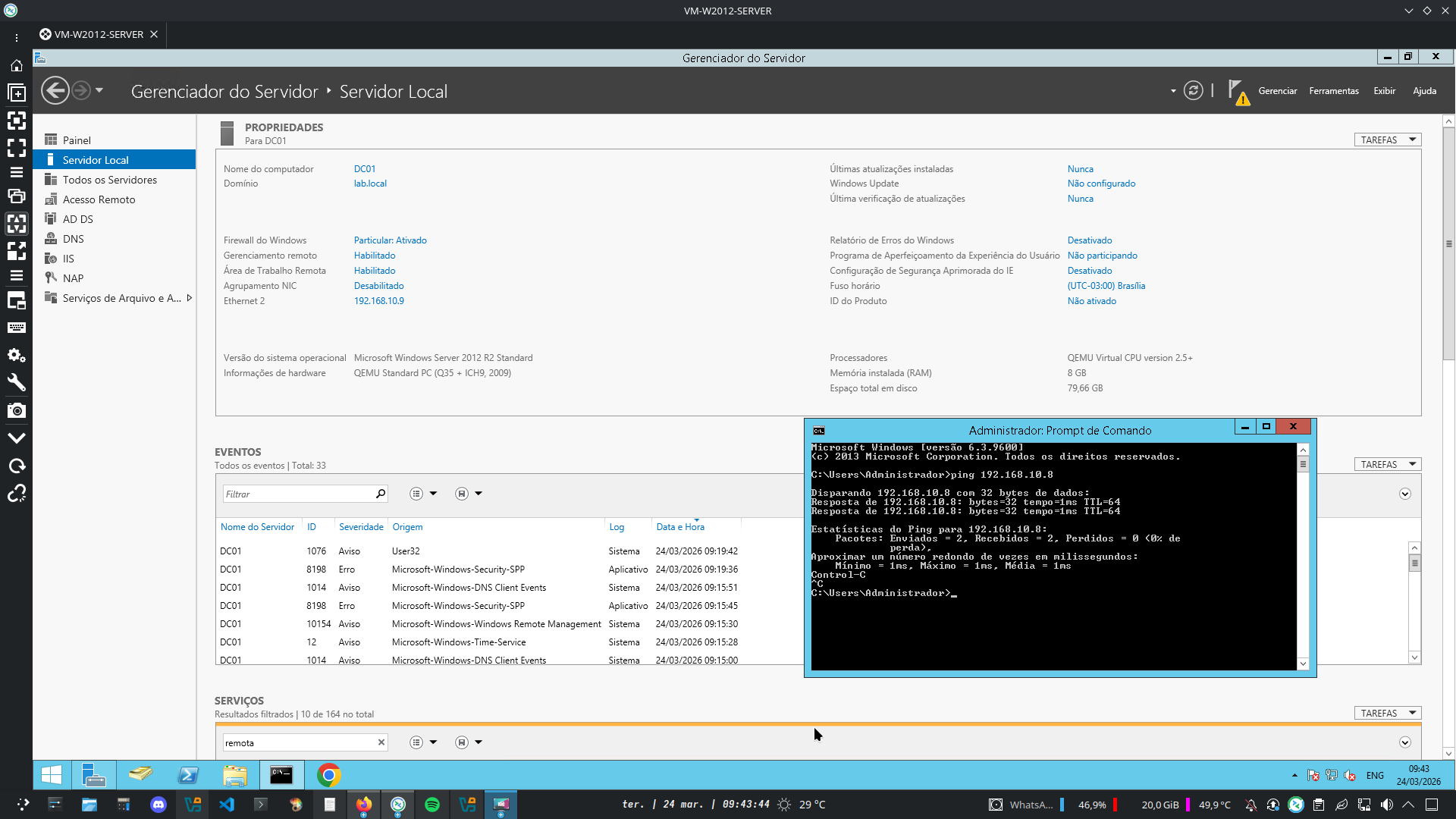The width and height of the screenshot is (1456, 819).
Task: Launch PowerShell from Windows taskbar
Action: point(188,775)
